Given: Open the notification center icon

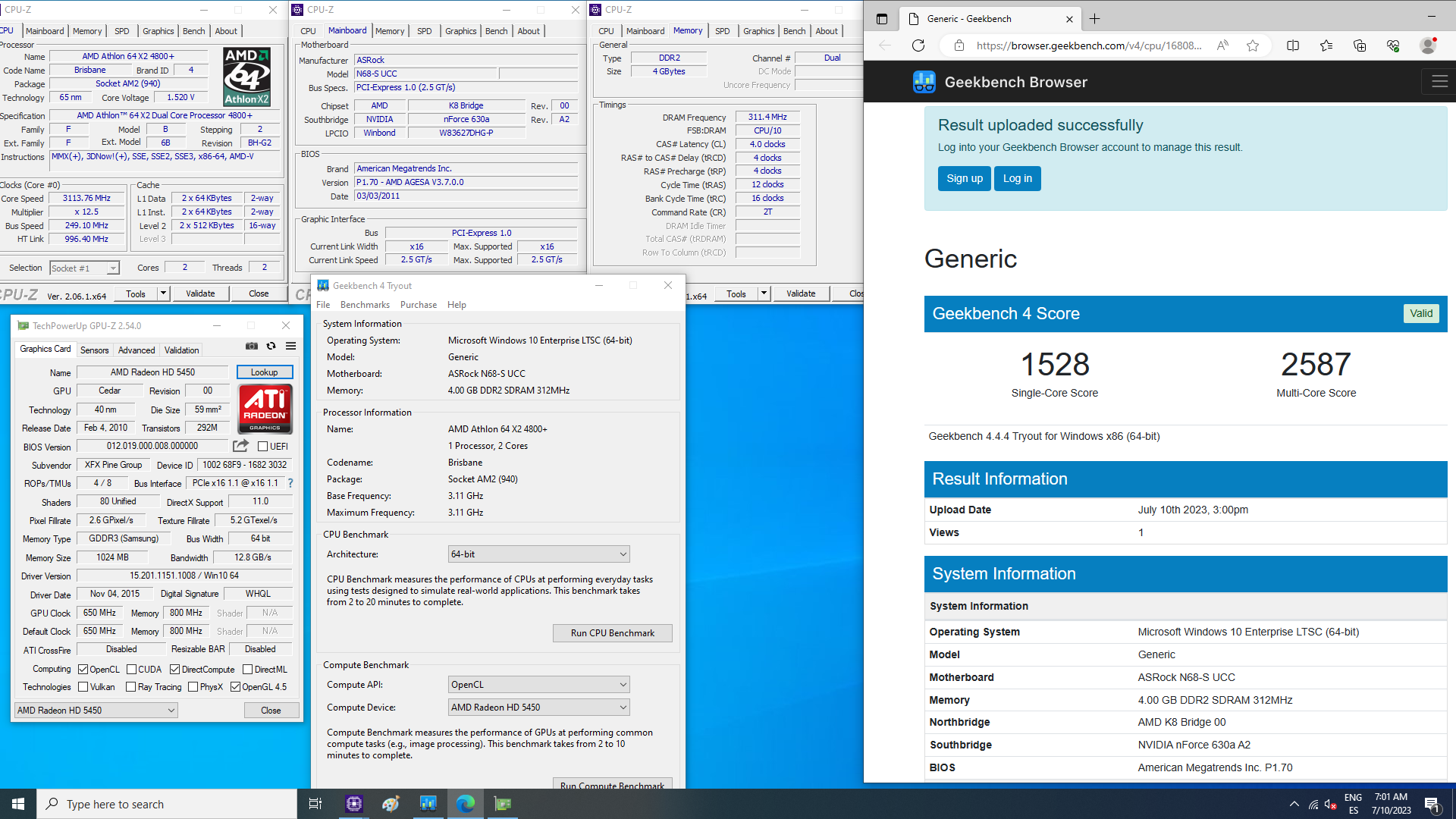Looking at the screenshot, I should [x=1432, y=804].
